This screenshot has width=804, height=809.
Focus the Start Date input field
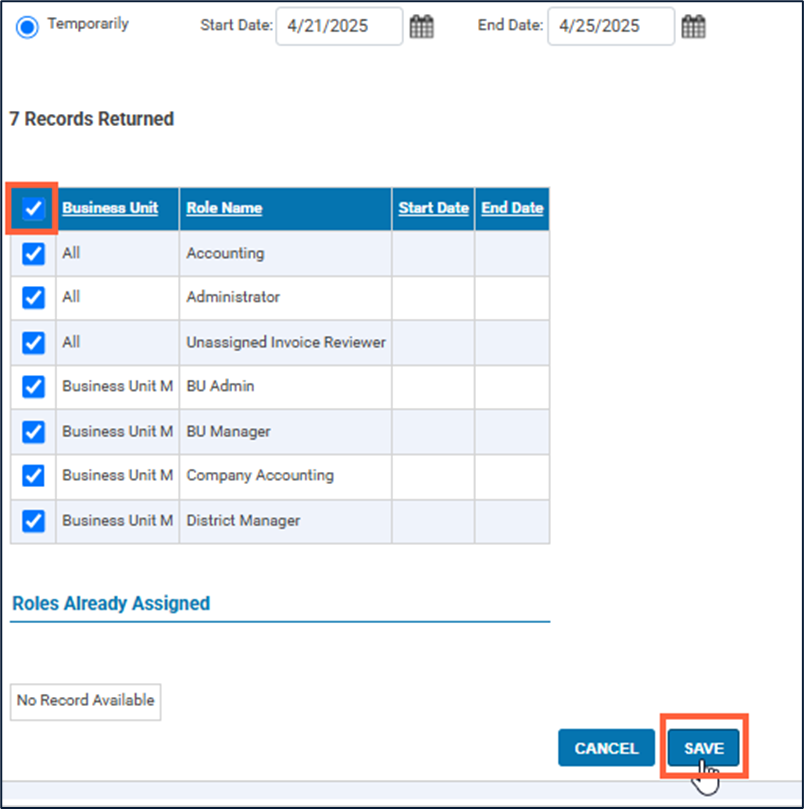[x=339, y=26]
